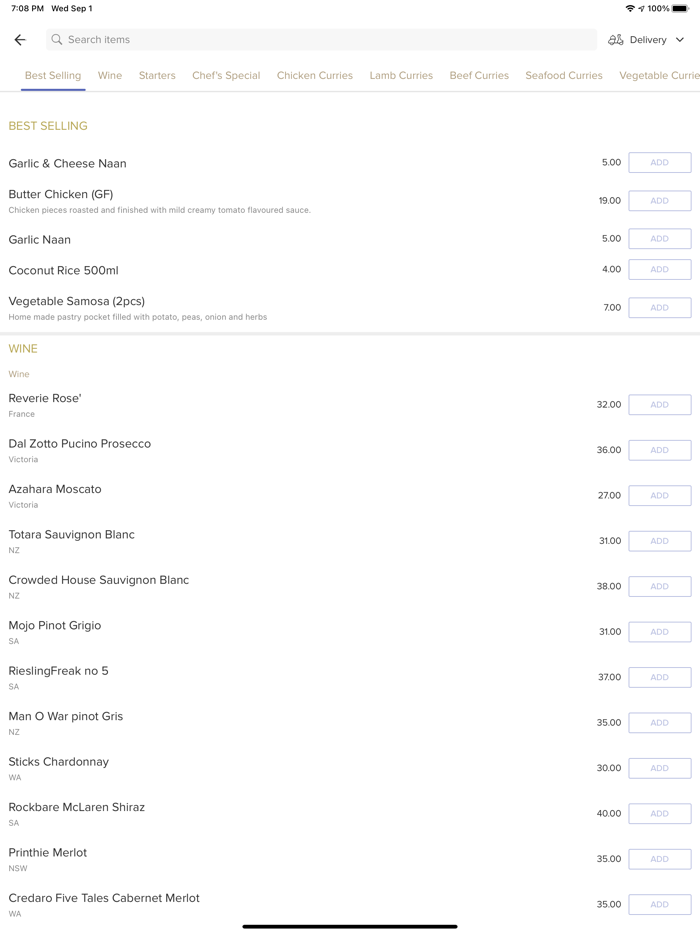Switch to the Wine tab
This screenshot has width=700, height=934.
tap(110, 75)
